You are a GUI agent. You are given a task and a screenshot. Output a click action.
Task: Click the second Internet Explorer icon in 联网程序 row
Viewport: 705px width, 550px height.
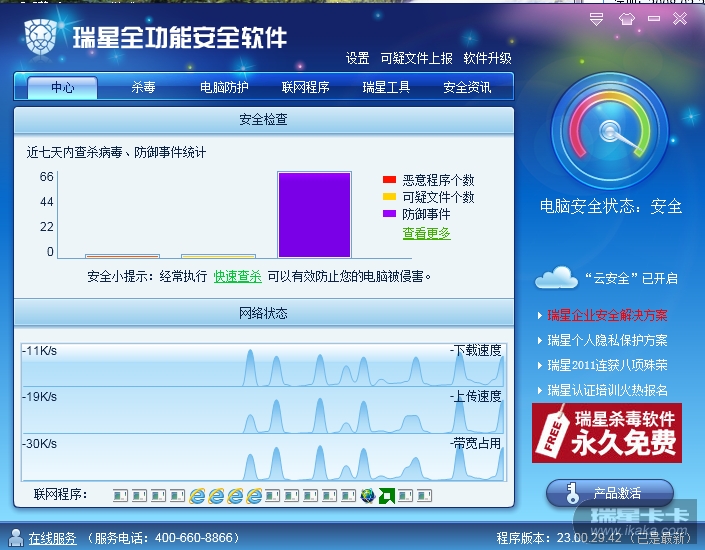216,496
